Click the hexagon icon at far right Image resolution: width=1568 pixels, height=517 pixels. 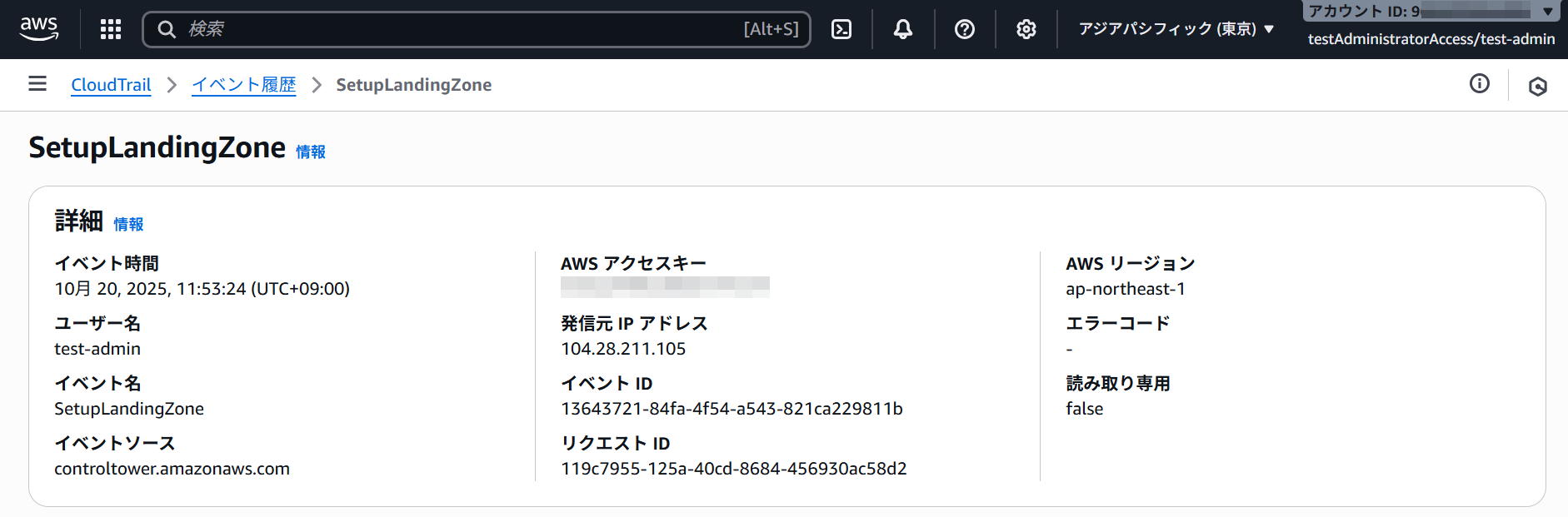tap(1538, 86)
